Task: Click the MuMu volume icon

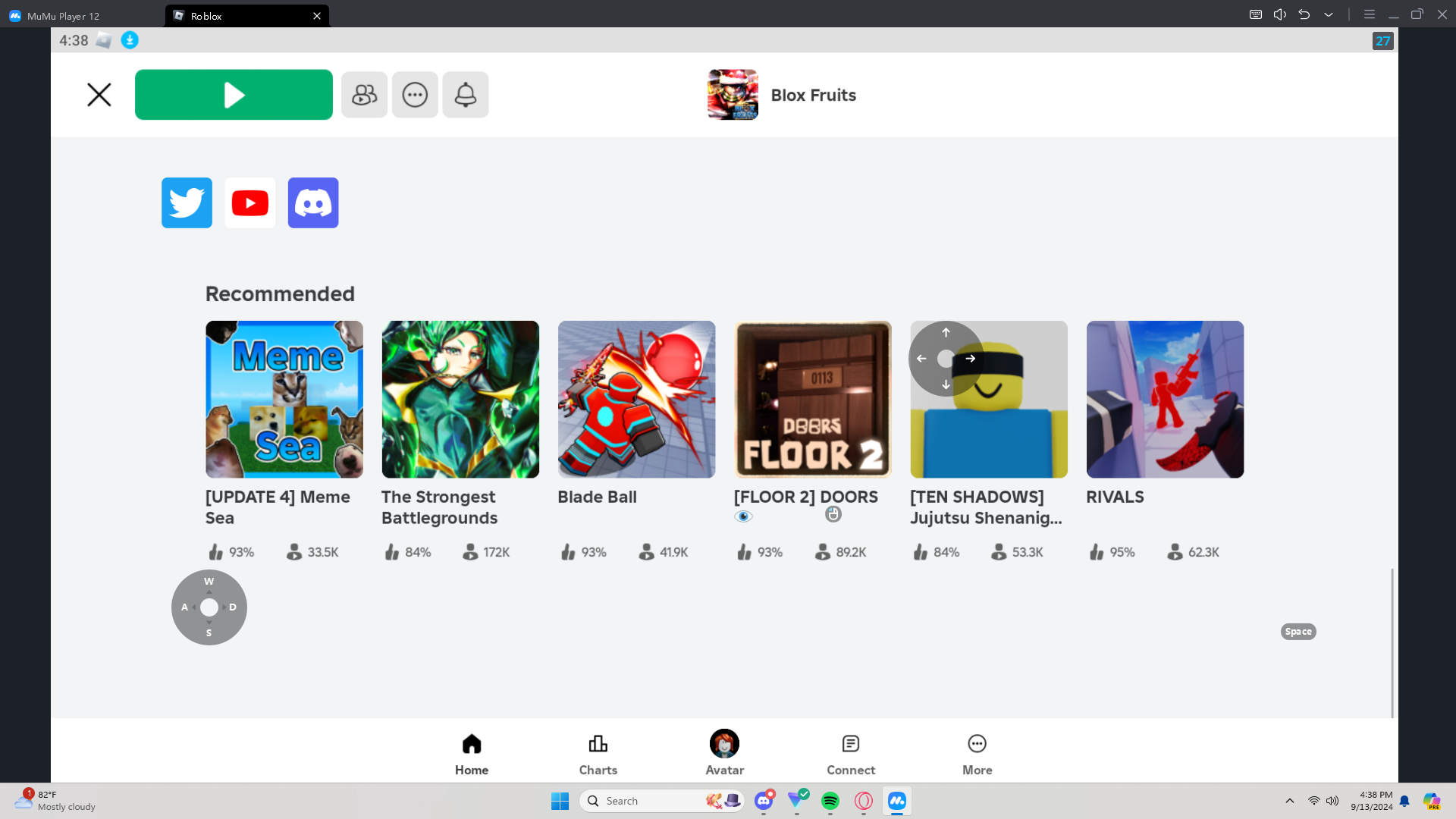Action: point(1280,14)
